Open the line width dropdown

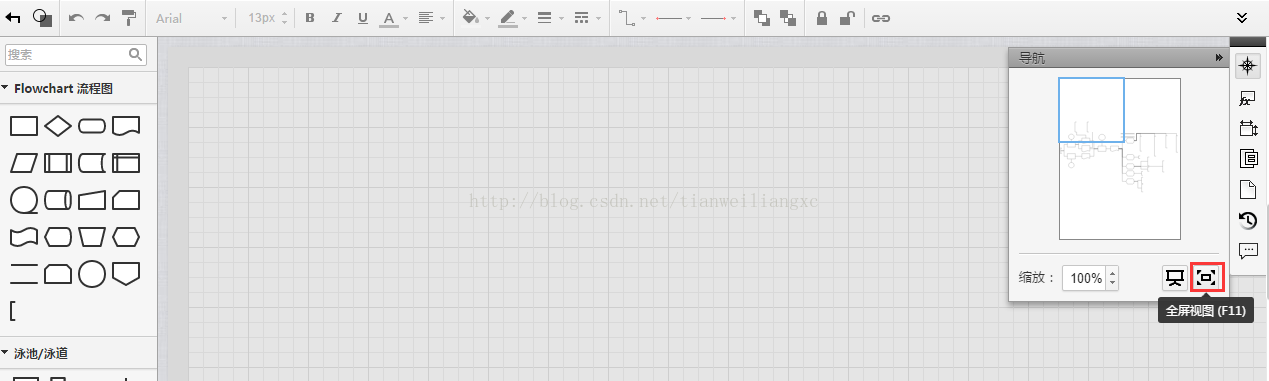(549, 18)
